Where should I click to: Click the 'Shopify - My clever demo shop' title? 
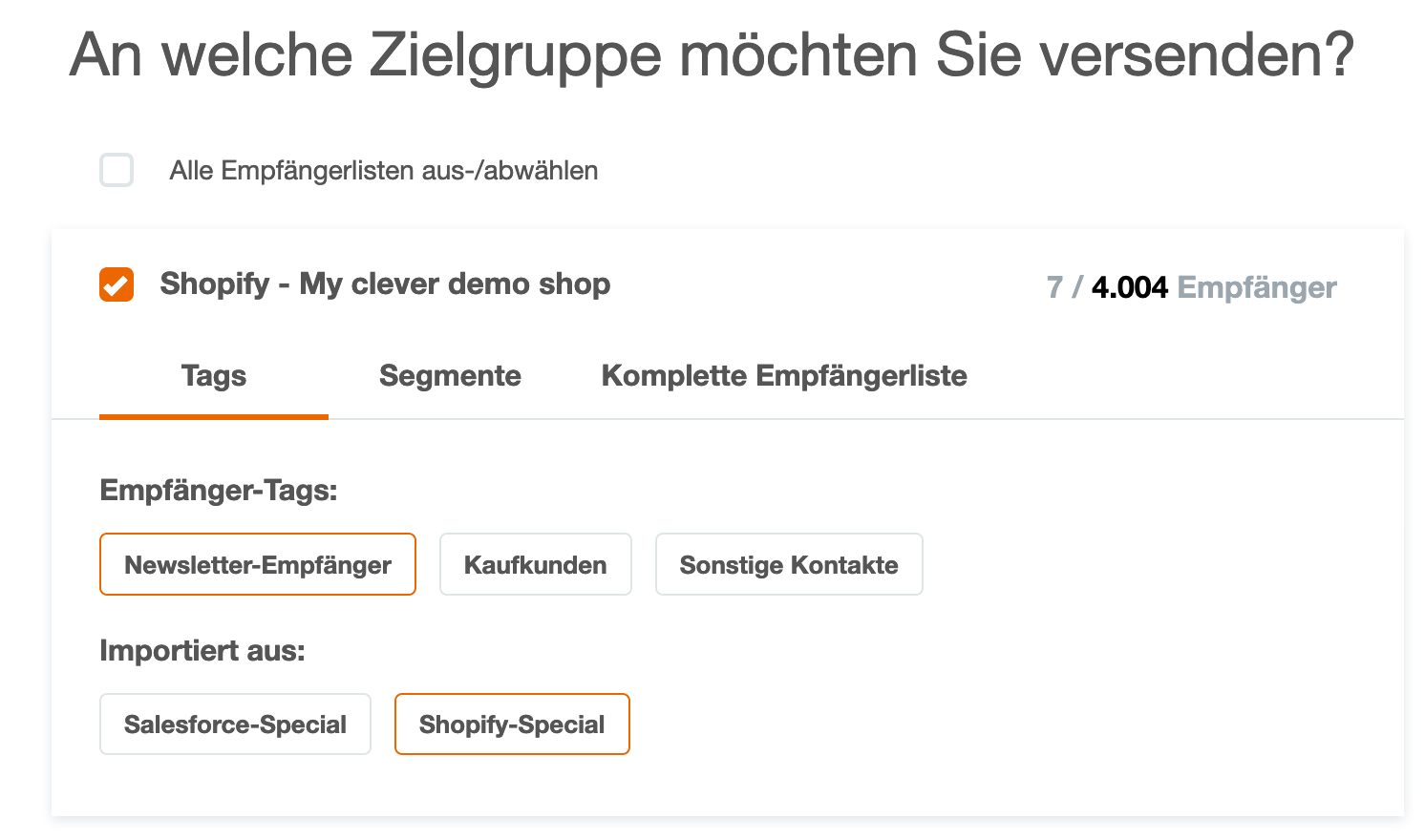(x=385, y=284)
